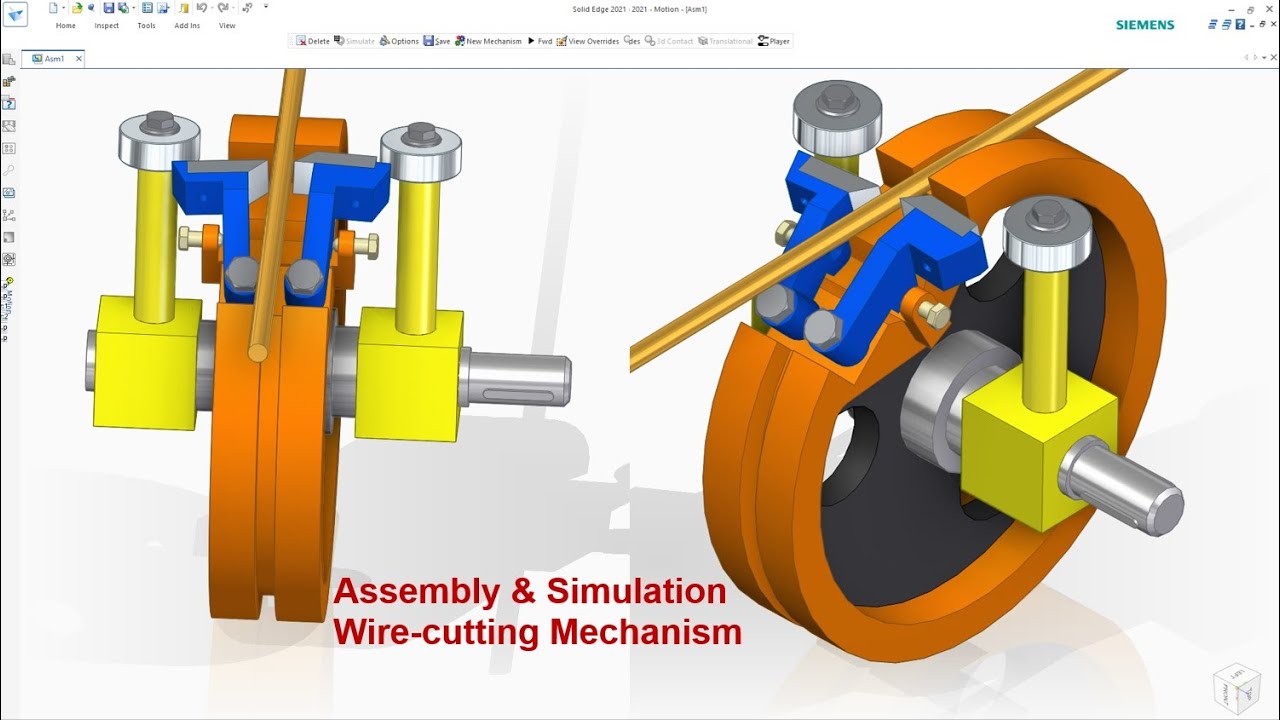1280x720 pixels.
Task: Expand the Save All dropdown arrow
Action: point(132,8)
